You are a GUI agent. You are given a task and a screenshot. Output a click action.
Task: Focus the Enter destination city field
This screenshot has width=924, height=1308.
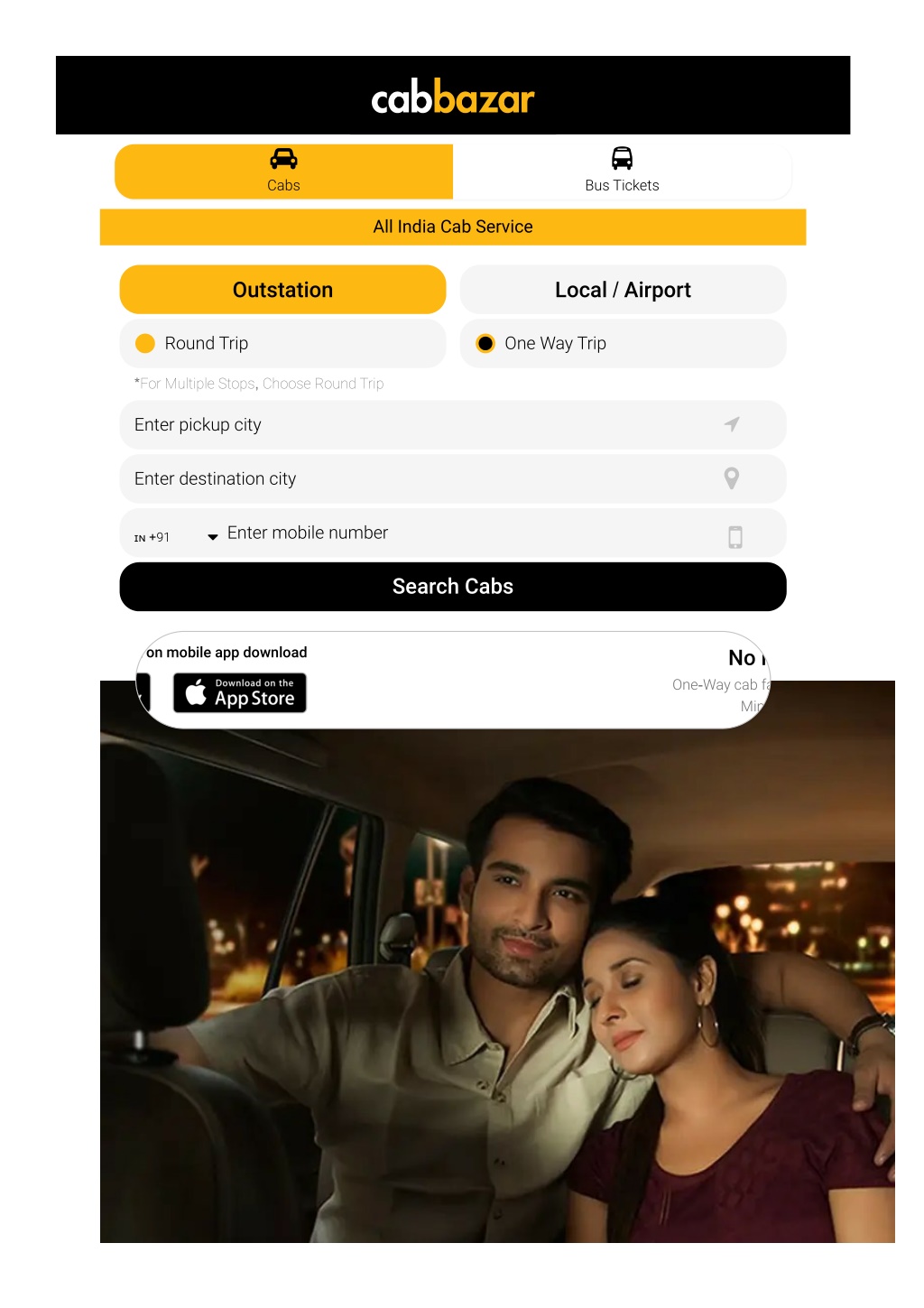coord(453,478)
